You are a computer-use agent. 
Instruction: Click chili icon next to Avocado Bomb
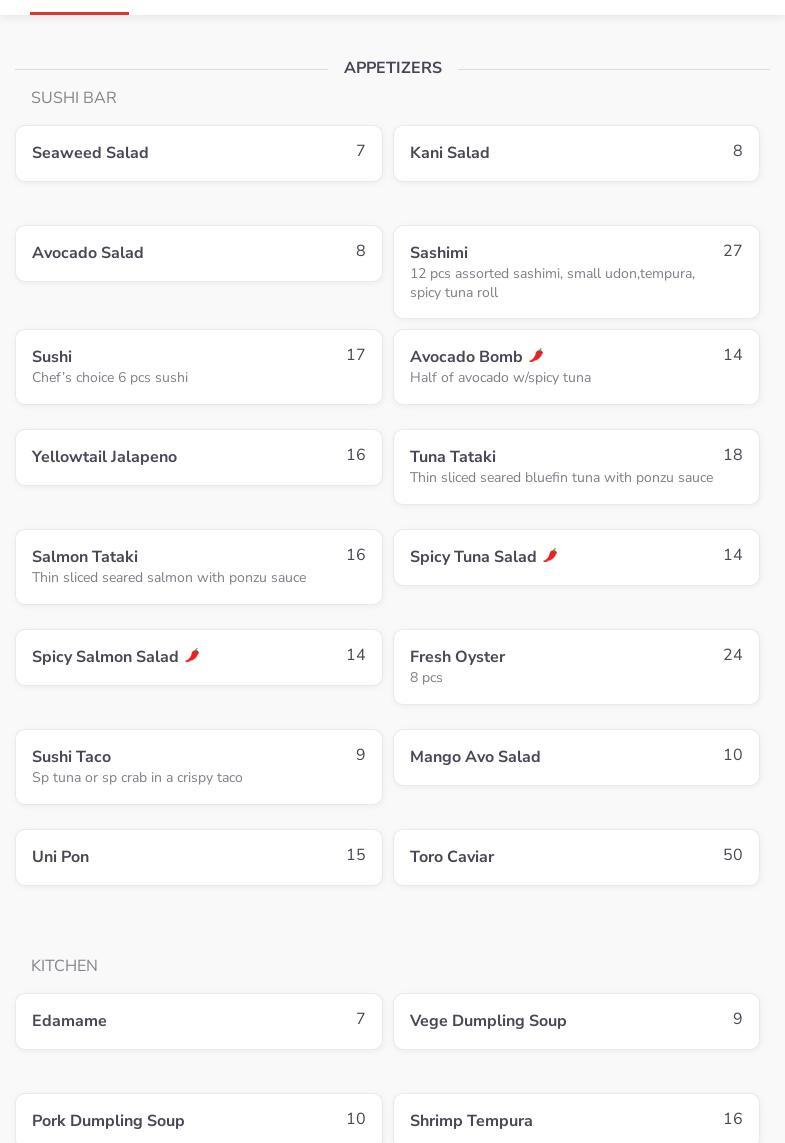pos(536,356)
